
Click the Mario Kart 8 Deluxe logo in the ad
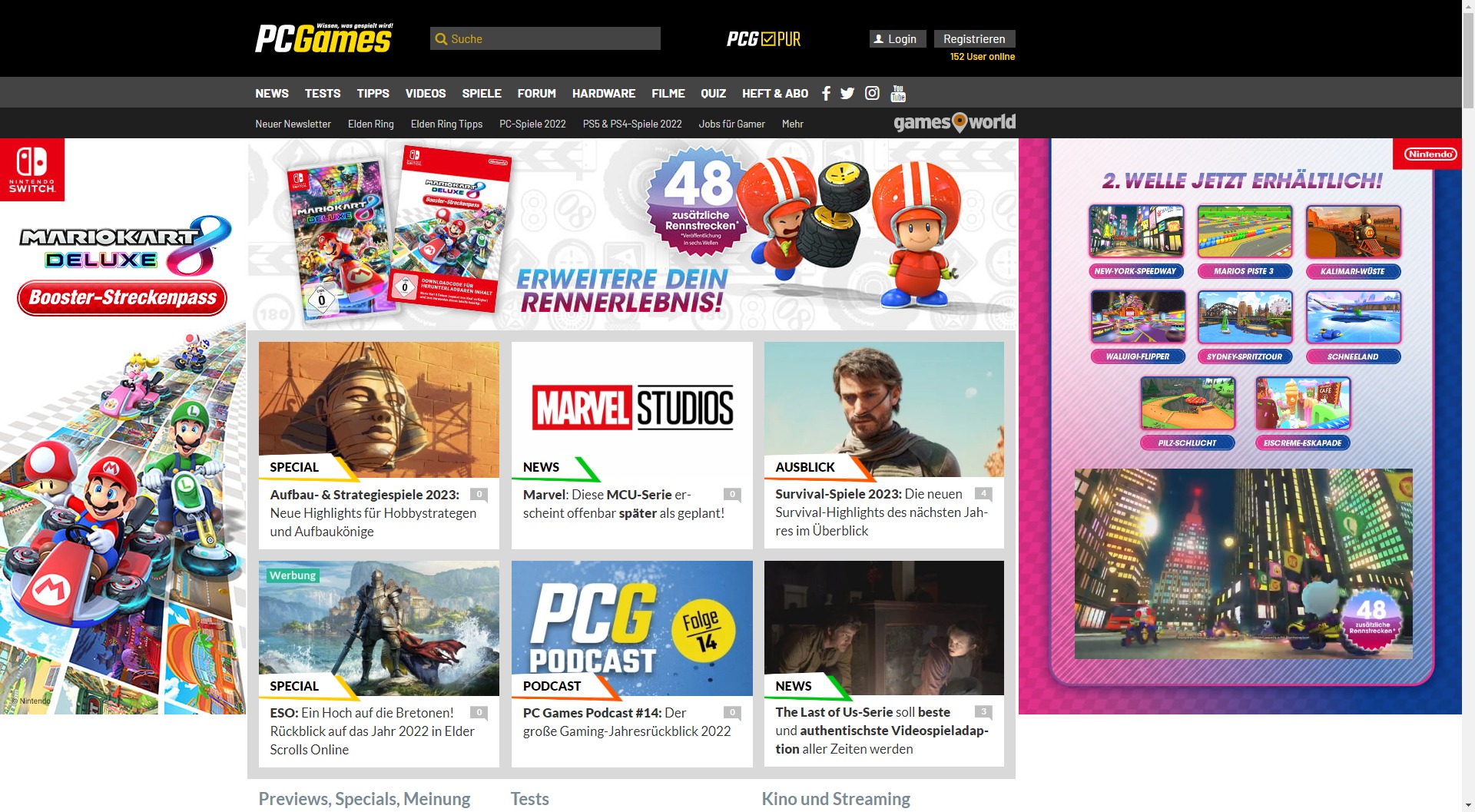124,247
